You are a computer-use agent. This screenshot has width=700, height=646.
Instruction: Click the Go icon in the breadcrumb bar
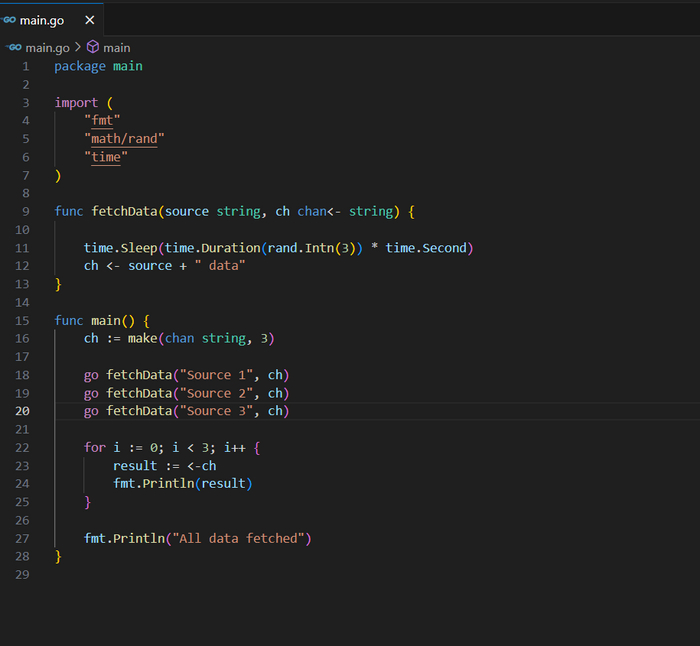[x=14, y=47]
